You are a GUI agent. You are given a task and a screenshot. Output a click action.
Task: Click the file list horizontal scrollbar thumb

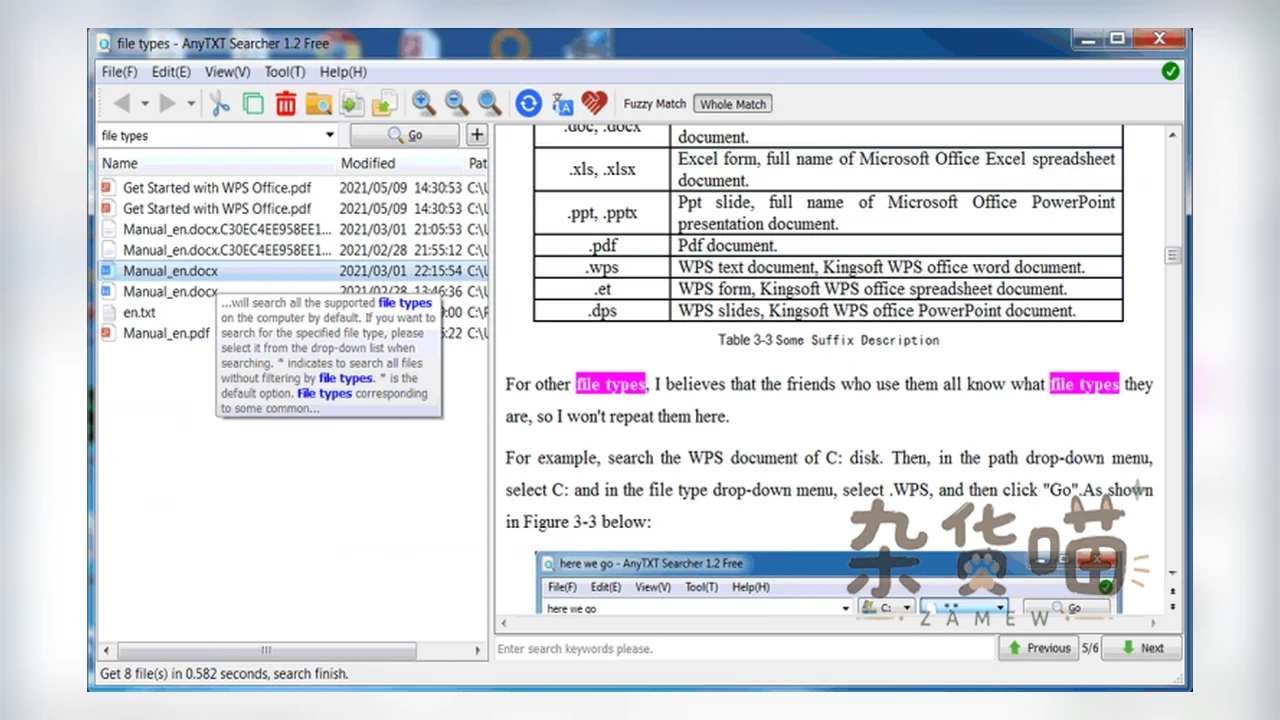tap(267, 650)
